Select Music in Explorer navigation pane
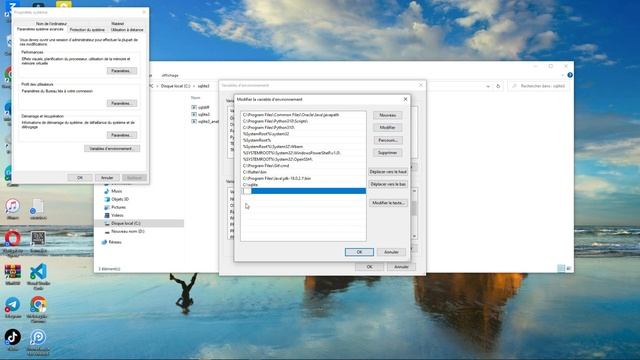This screenshot has width=640, height=360. click(x=113, y=191)
